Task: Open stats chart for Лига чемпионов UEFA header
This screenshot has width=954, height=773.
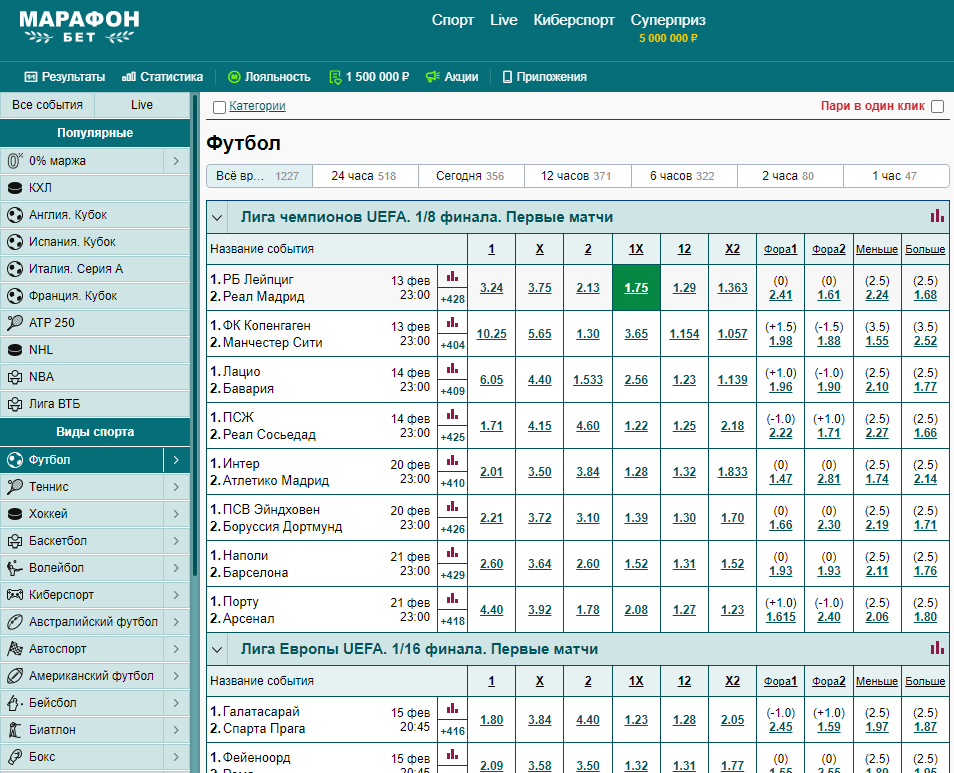Action: point(937,216)
